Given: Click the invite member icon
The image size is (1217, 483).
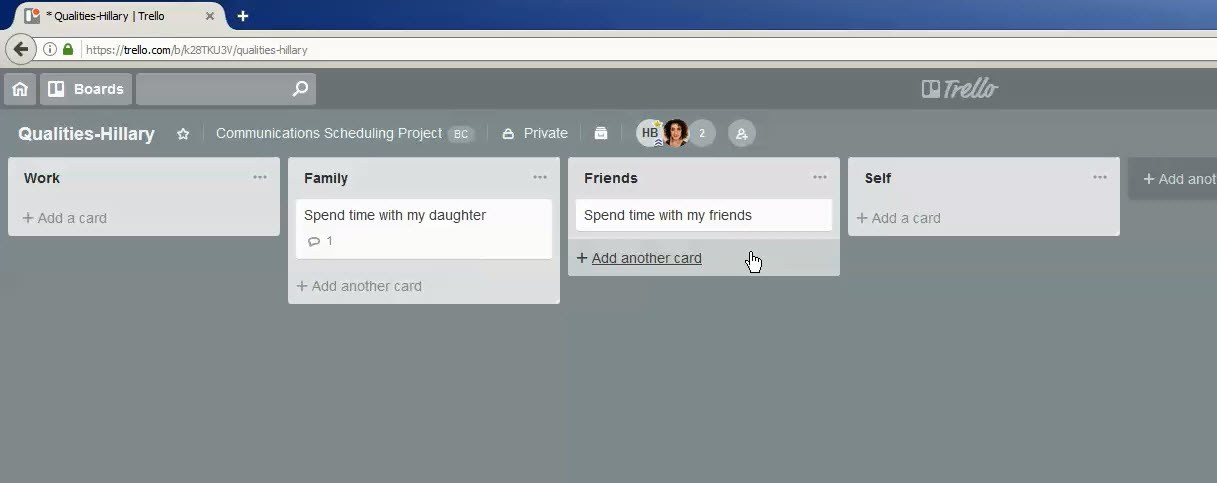Looking at the screenshot, I should pyautogui.click(x=741, y=133).
